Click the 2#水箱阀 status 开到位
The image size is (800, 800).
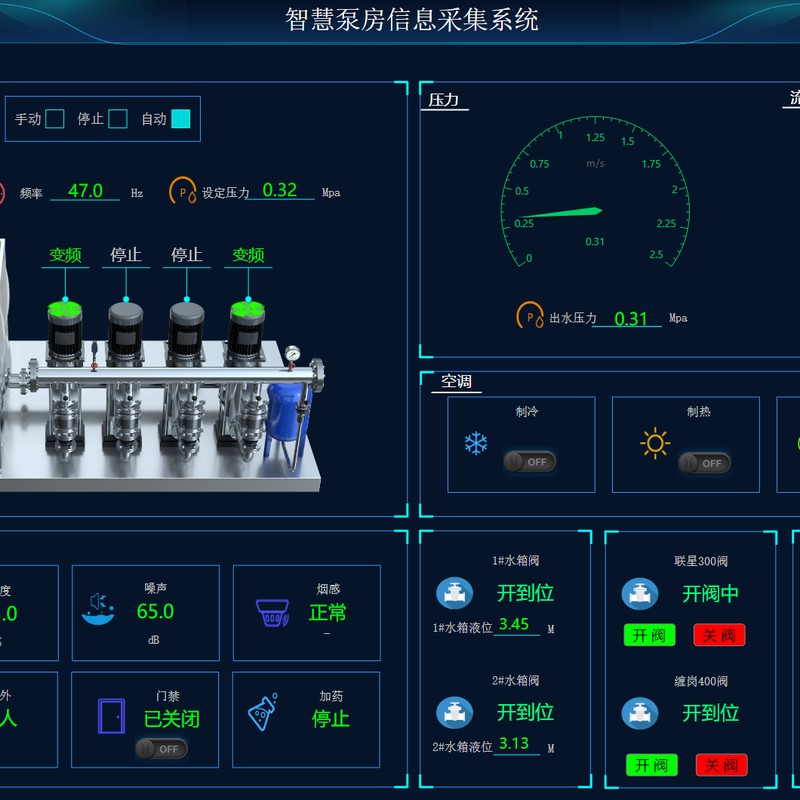point(526,712)
